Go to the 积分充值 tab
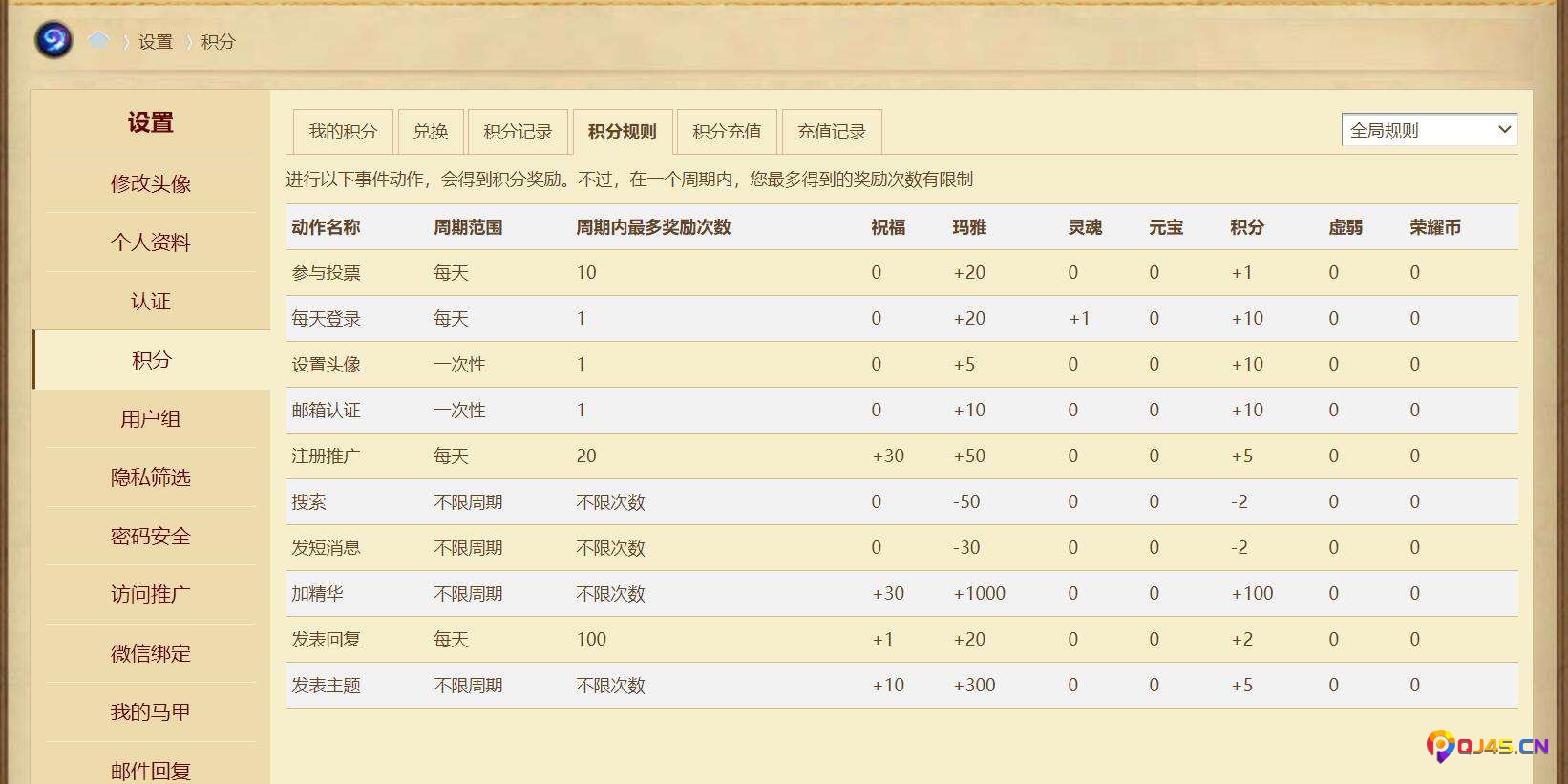This screenshot has width=1568, height=784. pos(727,132)
